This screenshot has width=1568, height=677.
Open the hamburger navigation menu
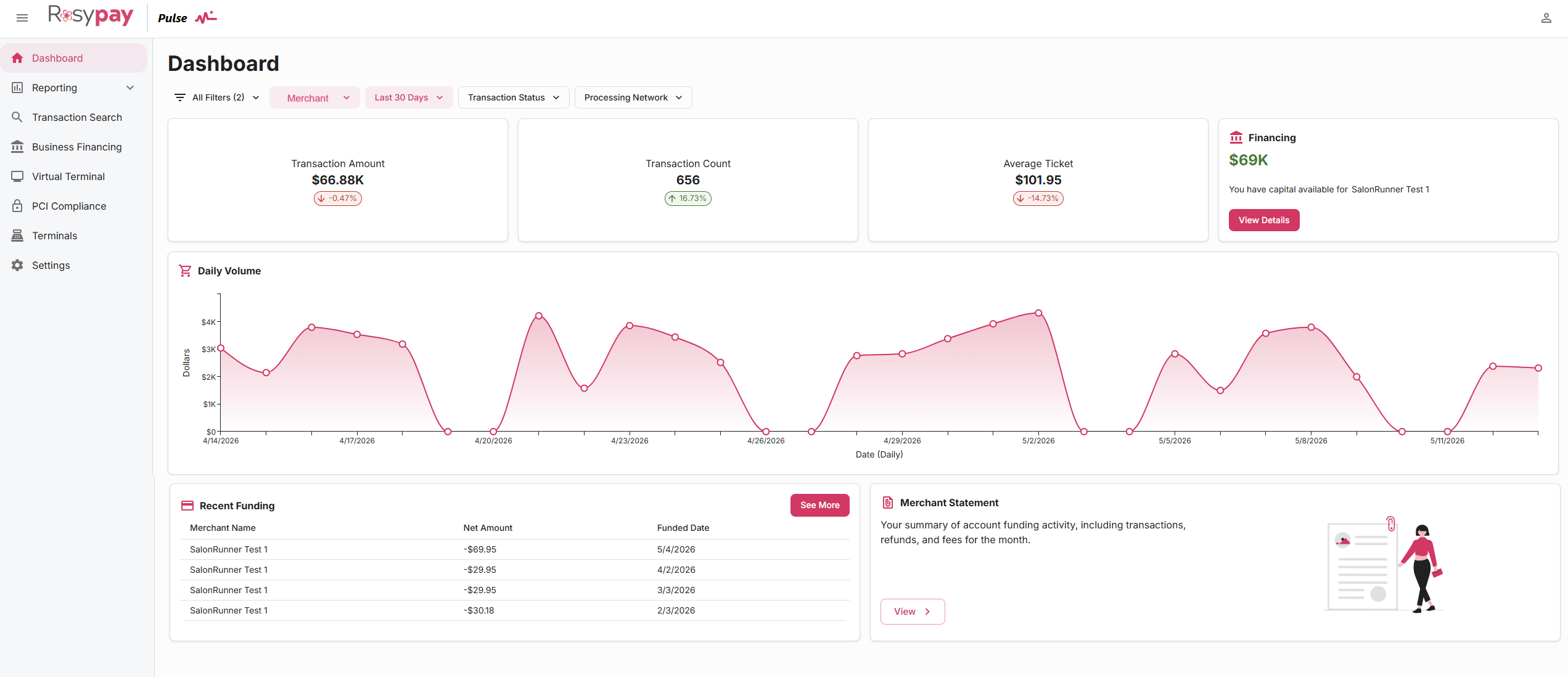click(x=22, y=18)
